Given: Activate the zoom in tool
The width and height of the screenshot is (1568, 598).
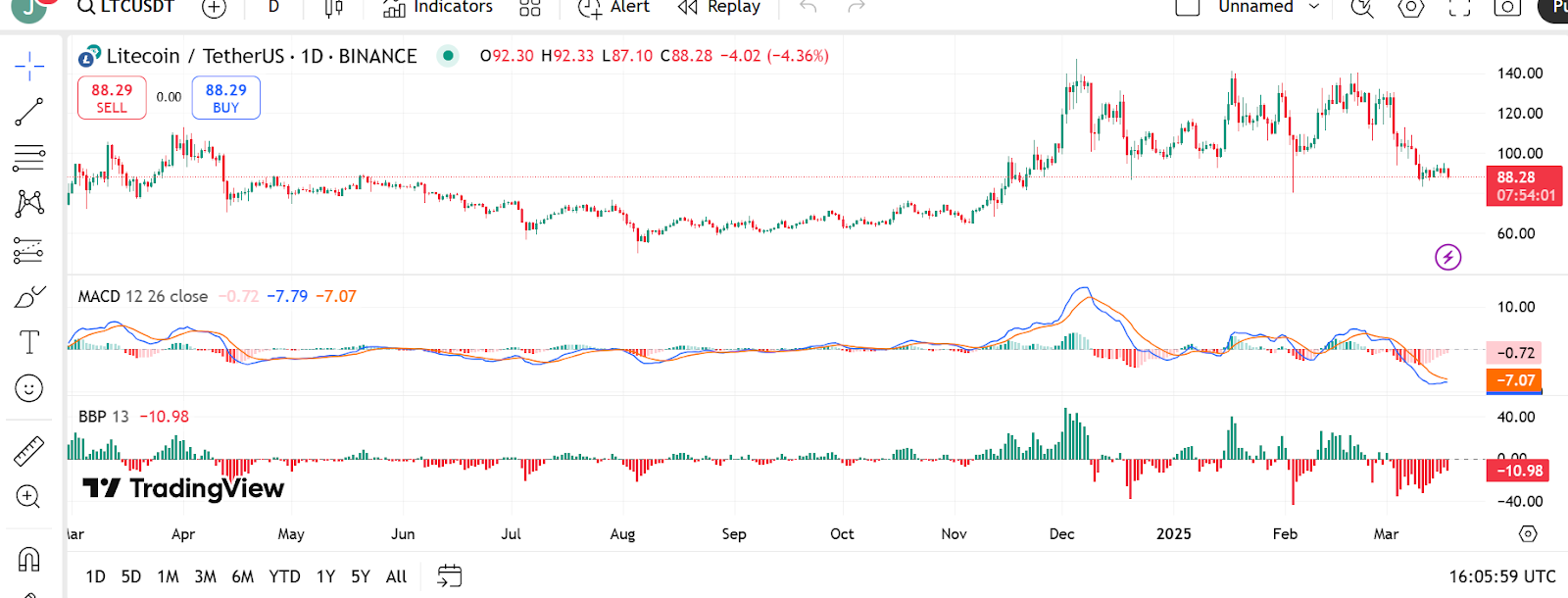Looking at the screenshot, I should click(x=29, y=496).
